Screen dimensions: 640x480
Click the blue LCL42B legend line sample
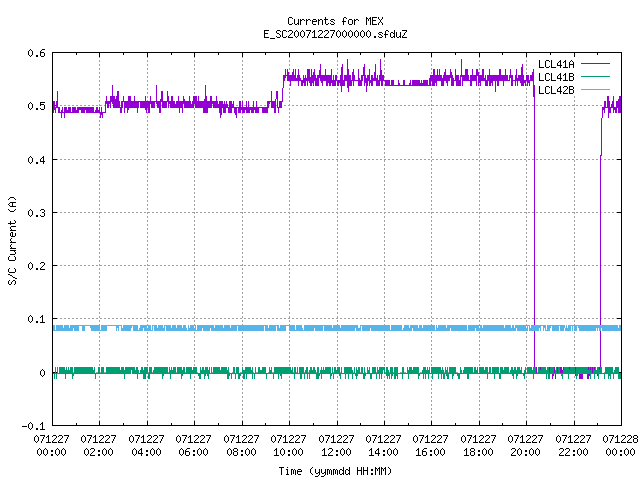point(595,89)
